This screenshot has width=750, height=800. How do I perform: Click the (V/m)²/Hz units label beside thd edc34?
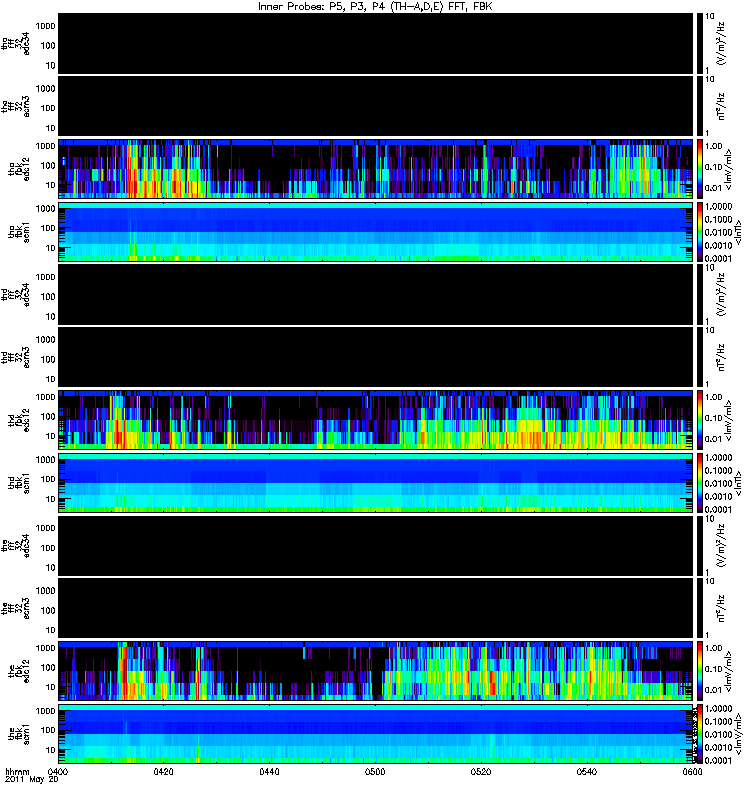[x=722, y=295]
